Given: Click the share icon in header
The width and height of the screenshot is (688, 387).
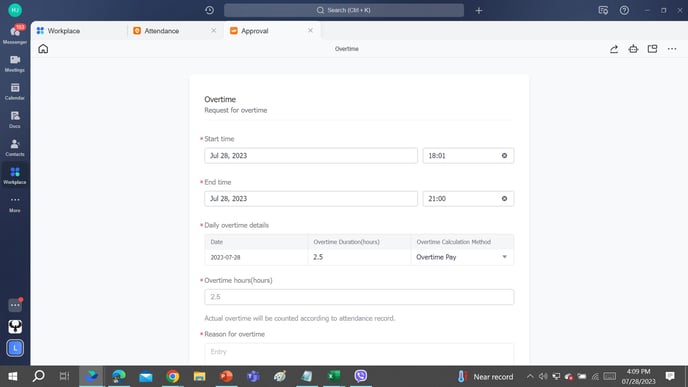Looking at the screenshot, I should (614, 49).
